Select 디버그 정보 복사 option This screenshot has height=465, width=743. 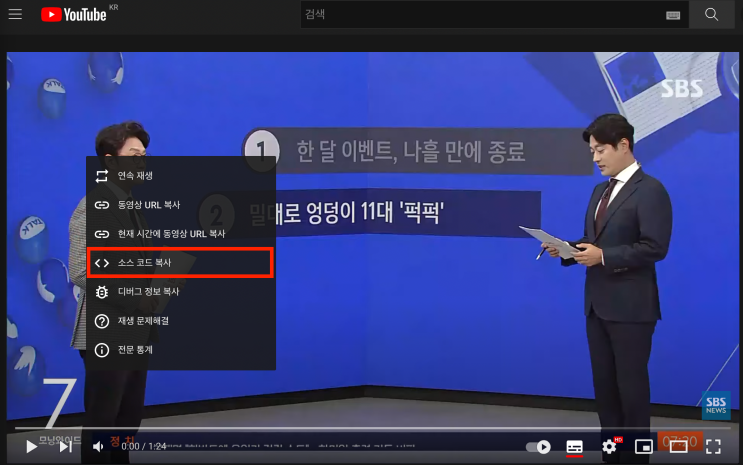[181, 292]
